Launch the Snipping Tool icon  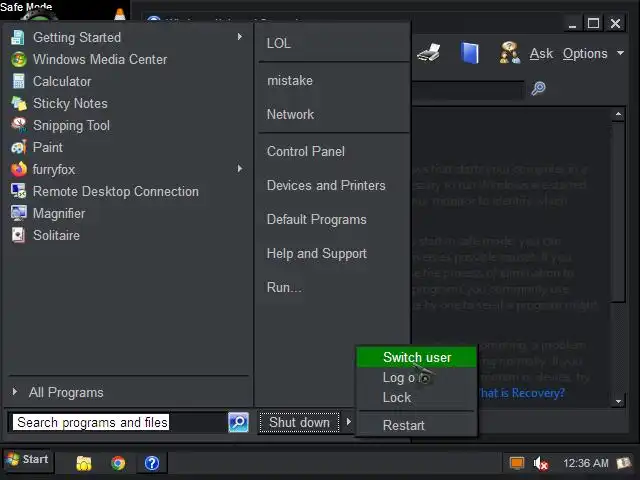coord(18,125)
